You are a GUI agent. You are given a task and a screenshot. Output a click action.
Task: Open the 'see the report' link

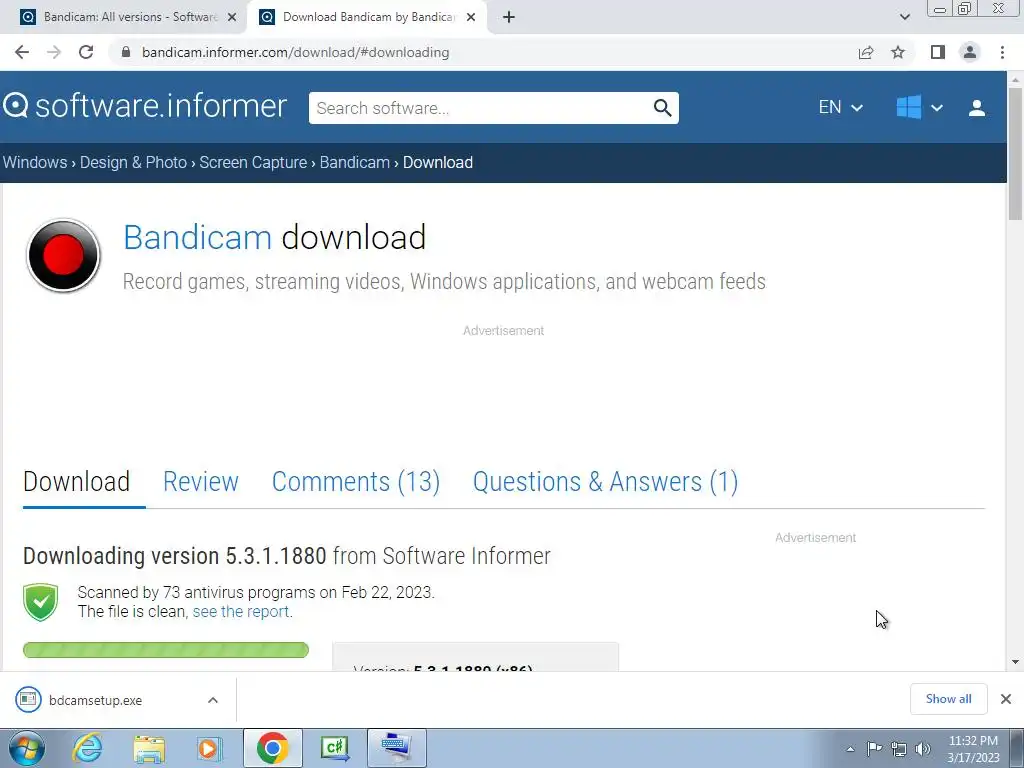point(240,612)
